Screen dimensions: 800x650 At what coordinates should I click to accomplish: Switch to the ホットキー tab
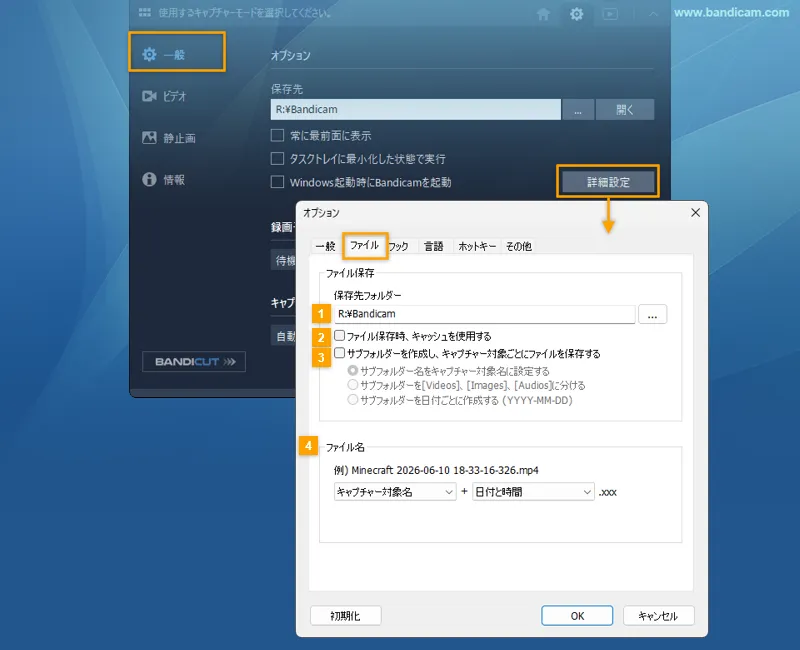point(477,246)
